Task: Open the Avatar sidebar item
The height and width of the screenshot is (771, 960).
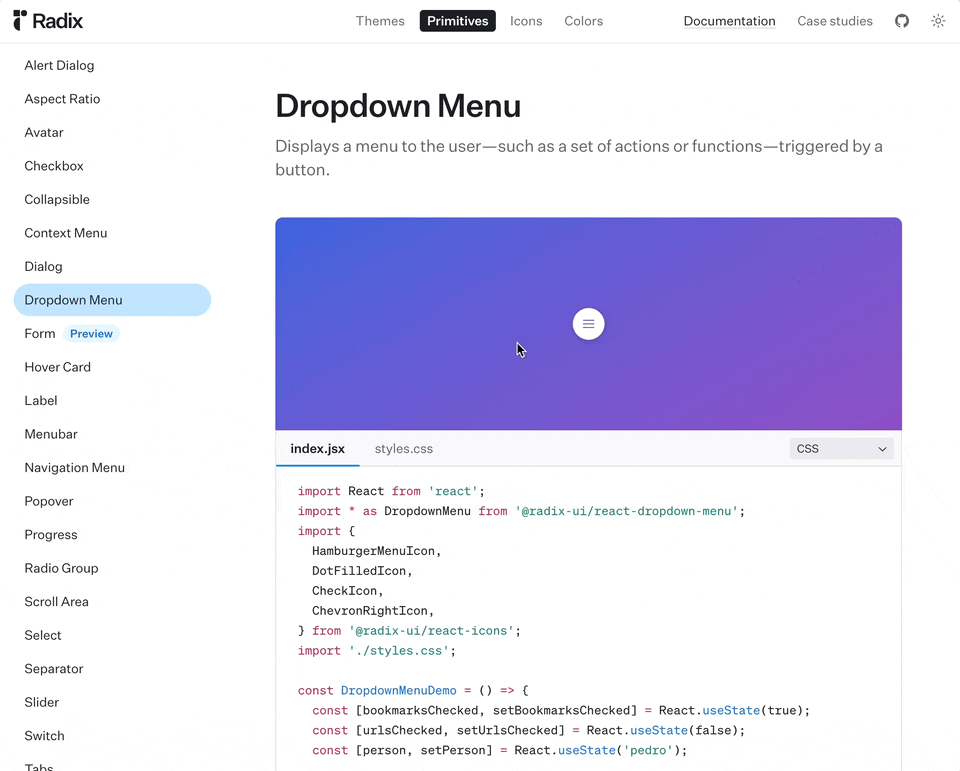Action: click(44, 132)
